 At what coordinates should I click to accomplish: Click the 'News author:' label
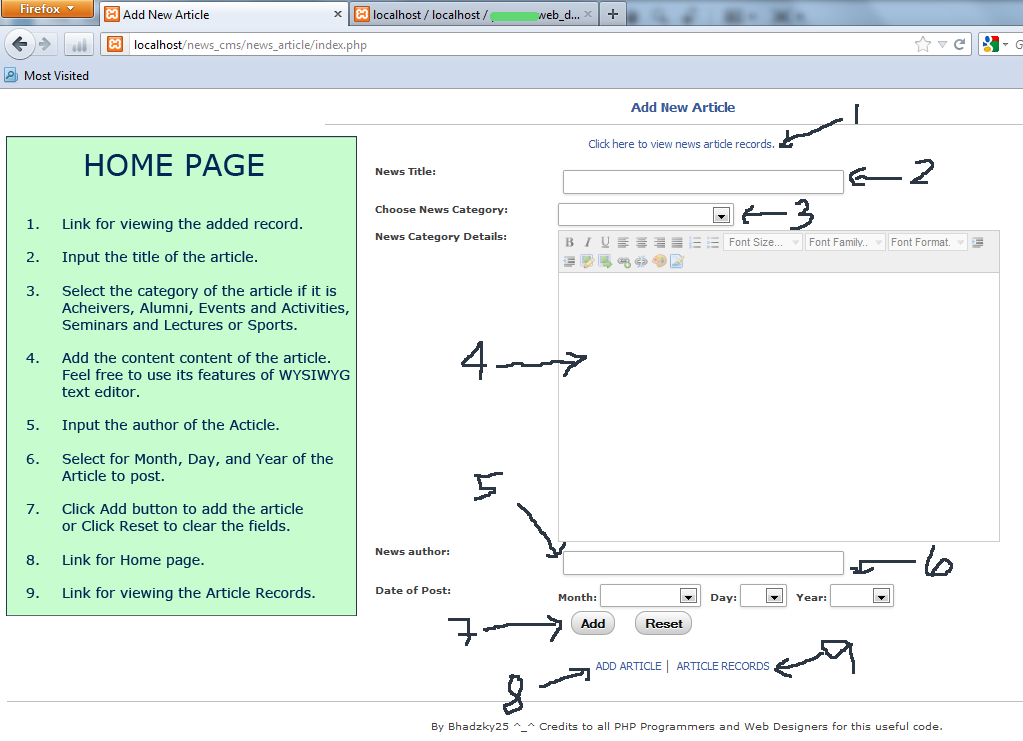click(412, 551)
